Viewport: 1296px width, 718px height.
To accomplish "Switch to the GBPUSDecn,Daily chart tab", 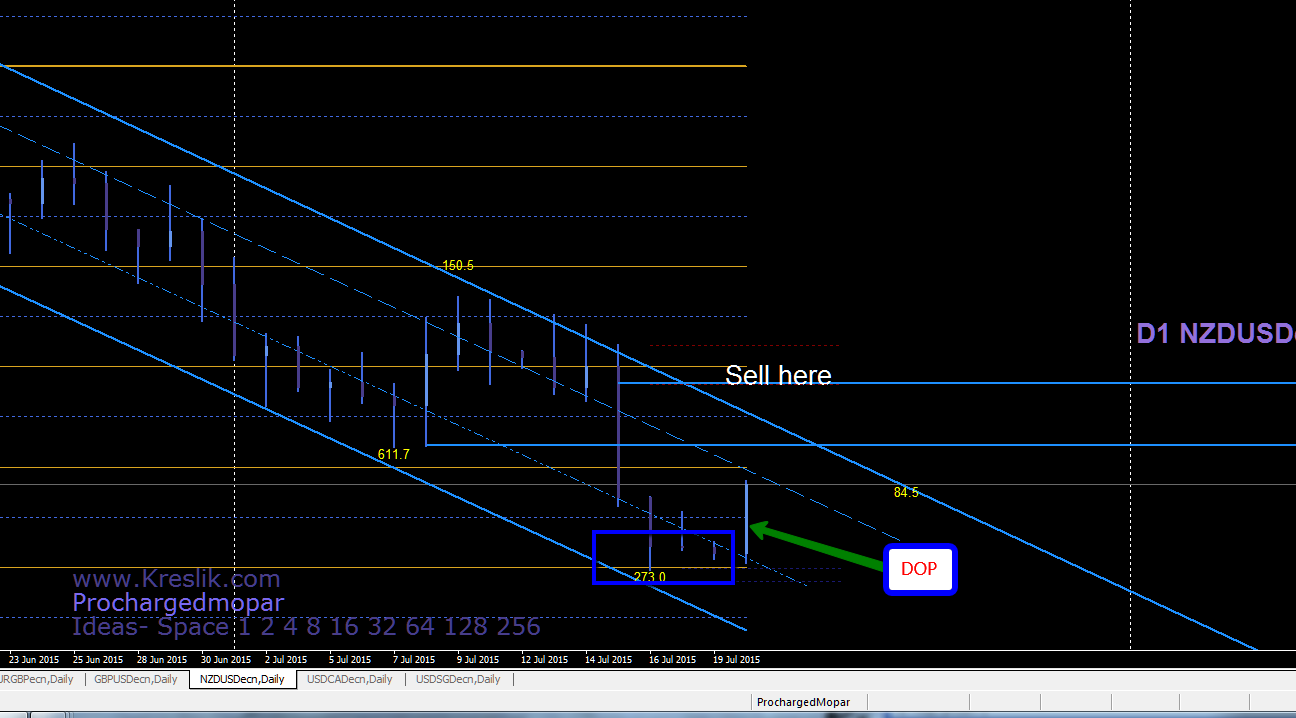I will point(135,679).
